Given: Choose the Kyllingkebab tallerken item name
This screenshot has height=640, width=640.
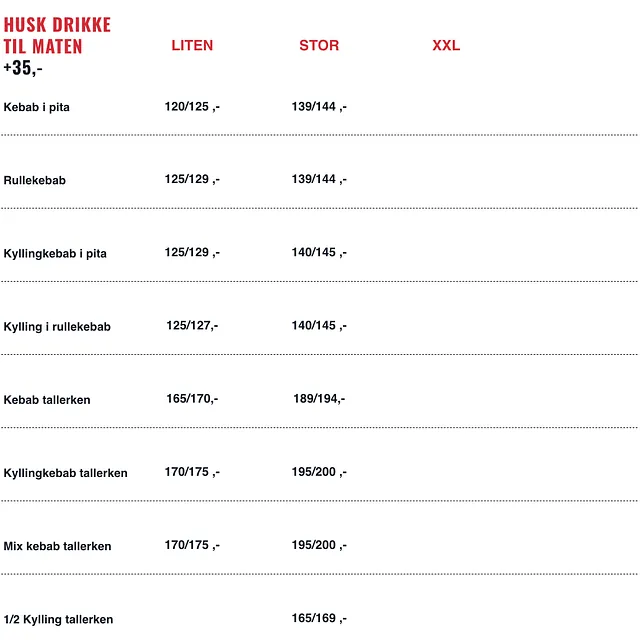Looking at the screenshot, I should (x=66, y=473).
